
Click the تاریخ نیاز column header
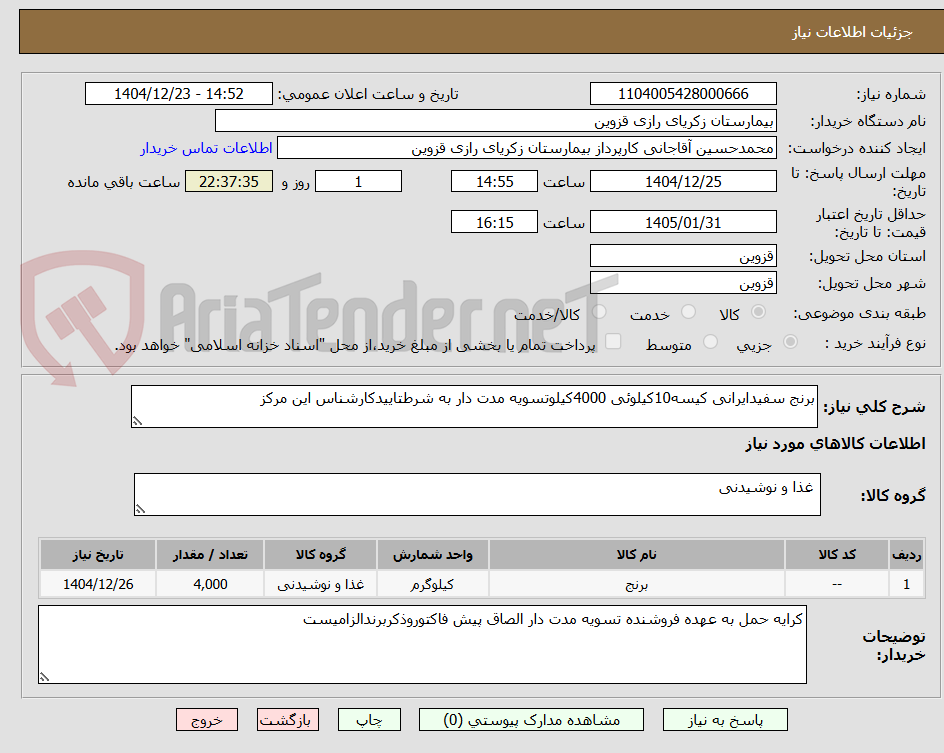(x=98, y=554)
